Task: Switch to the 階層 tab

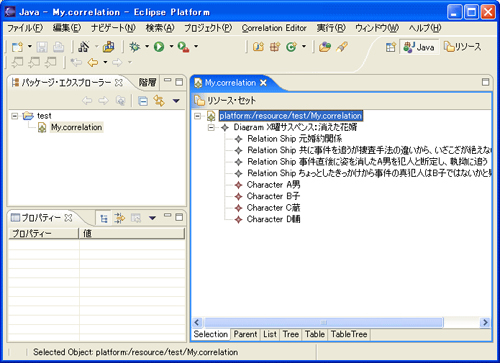Action: coord(147,82)
